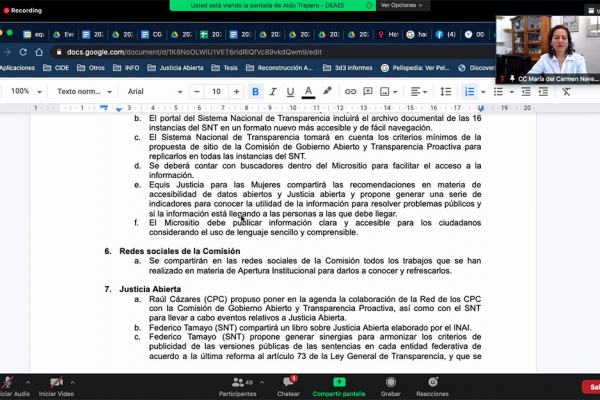Toggle underline formatting
The image size is (600, 400).
pos(290,91)
